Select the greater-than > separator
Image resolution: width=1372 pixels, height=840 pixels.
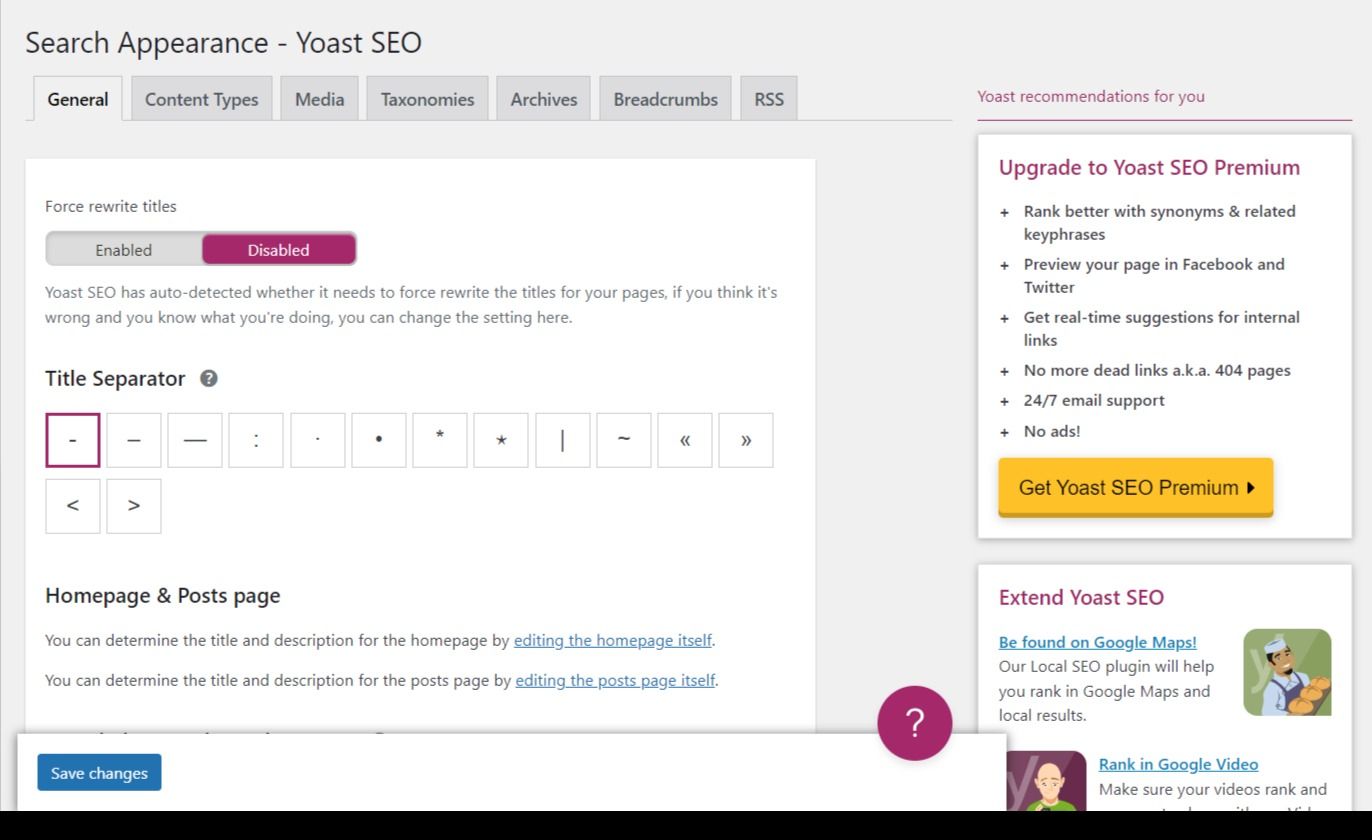[134, 506]
